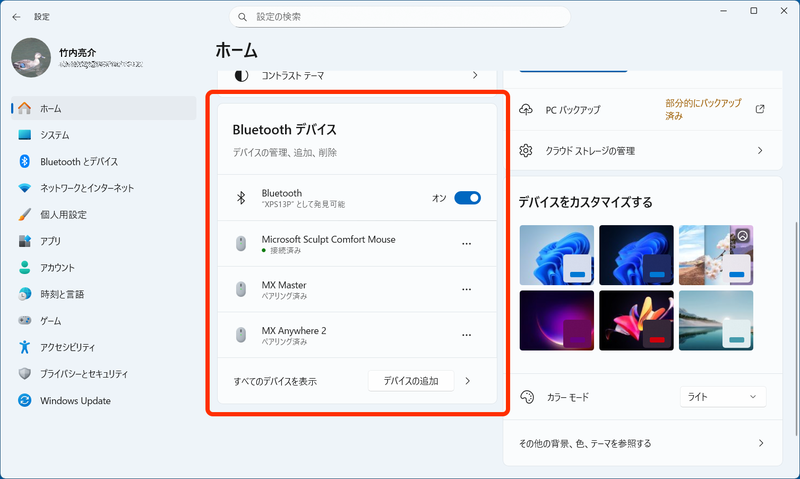Open Windows Update page
The width and height of the screenshot is (800, 479).
[x=104, y=400]
